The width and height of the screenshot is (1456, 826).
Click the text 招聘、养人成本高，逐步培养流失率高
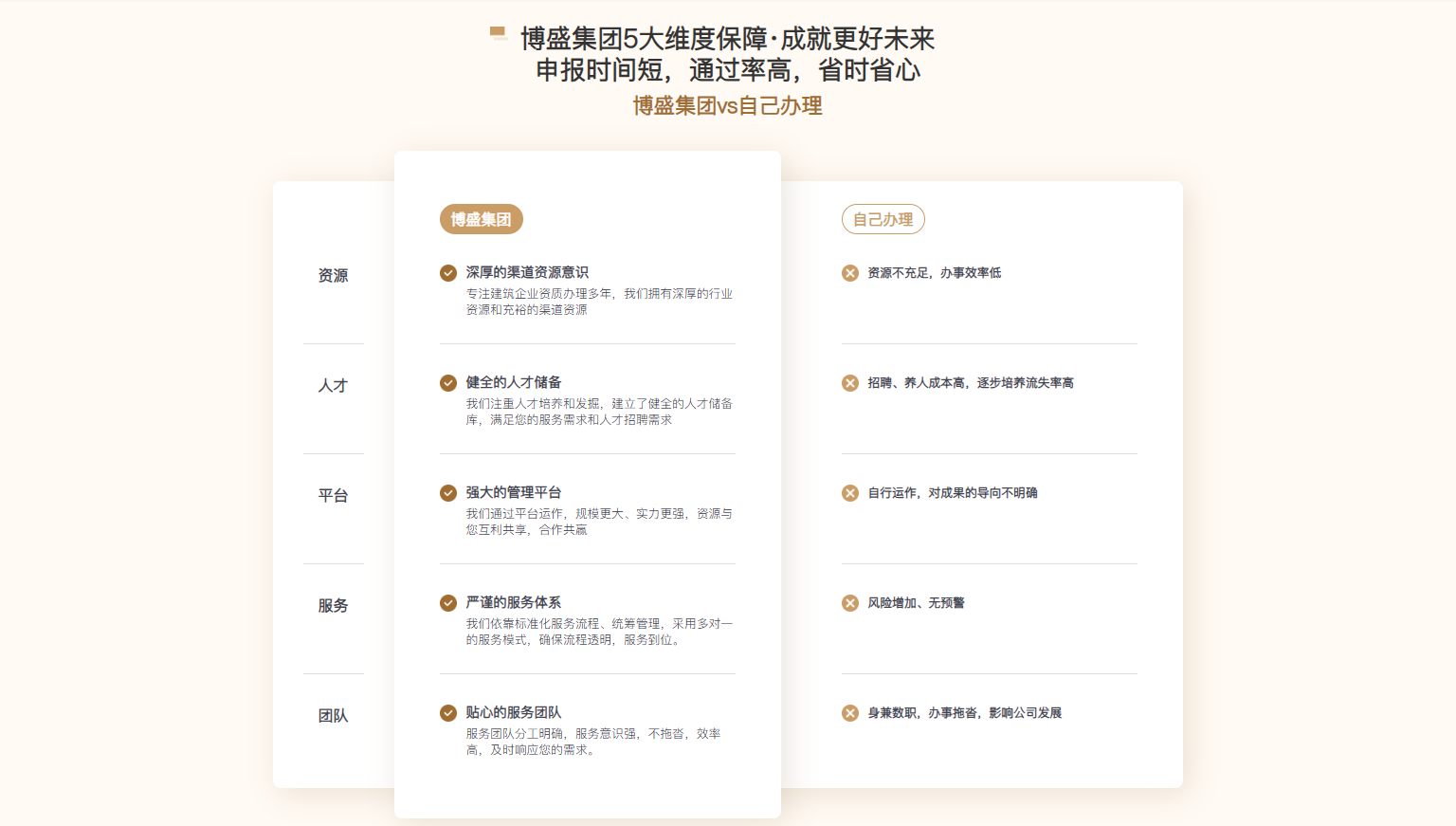click(x=971, y=383)
